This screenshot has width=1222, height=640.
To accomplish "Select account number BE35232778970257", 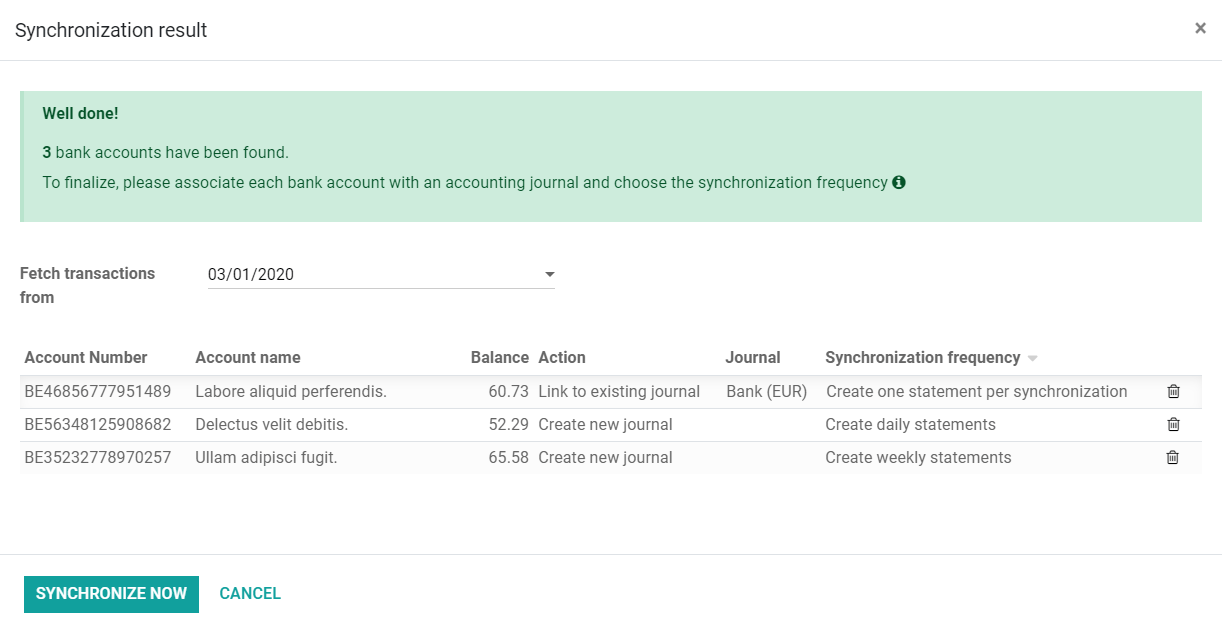I will (98, 457).
